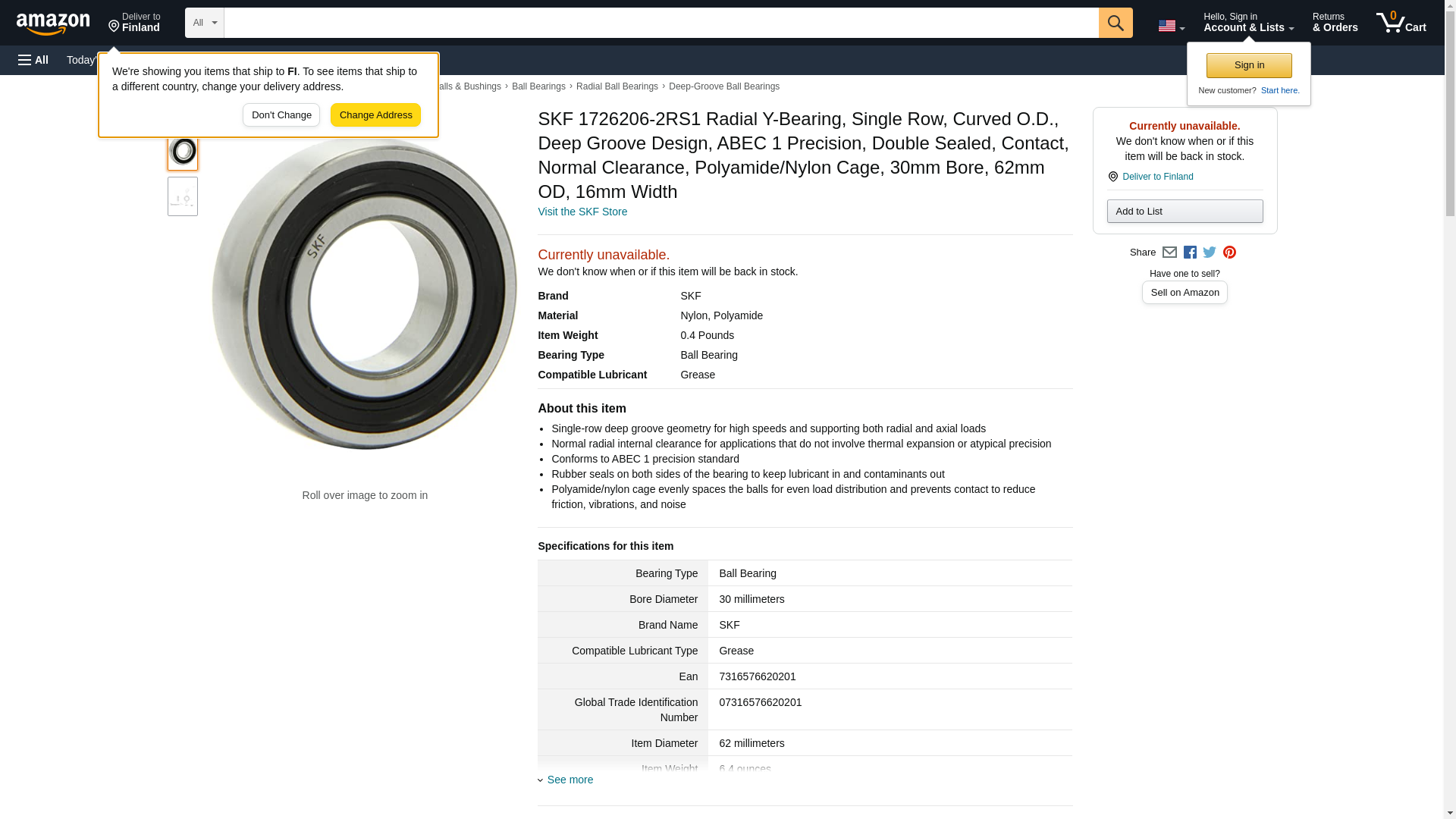
Task: Open Returns & Orders
Action: tap(1335, 23)
